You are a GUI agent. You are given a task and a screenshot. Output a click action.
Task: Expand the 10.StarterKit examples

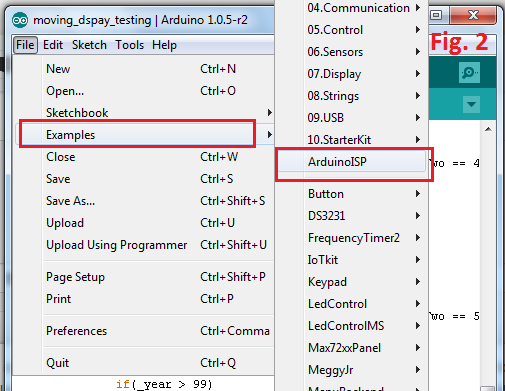pyautogui.click(x=352, y=140)
